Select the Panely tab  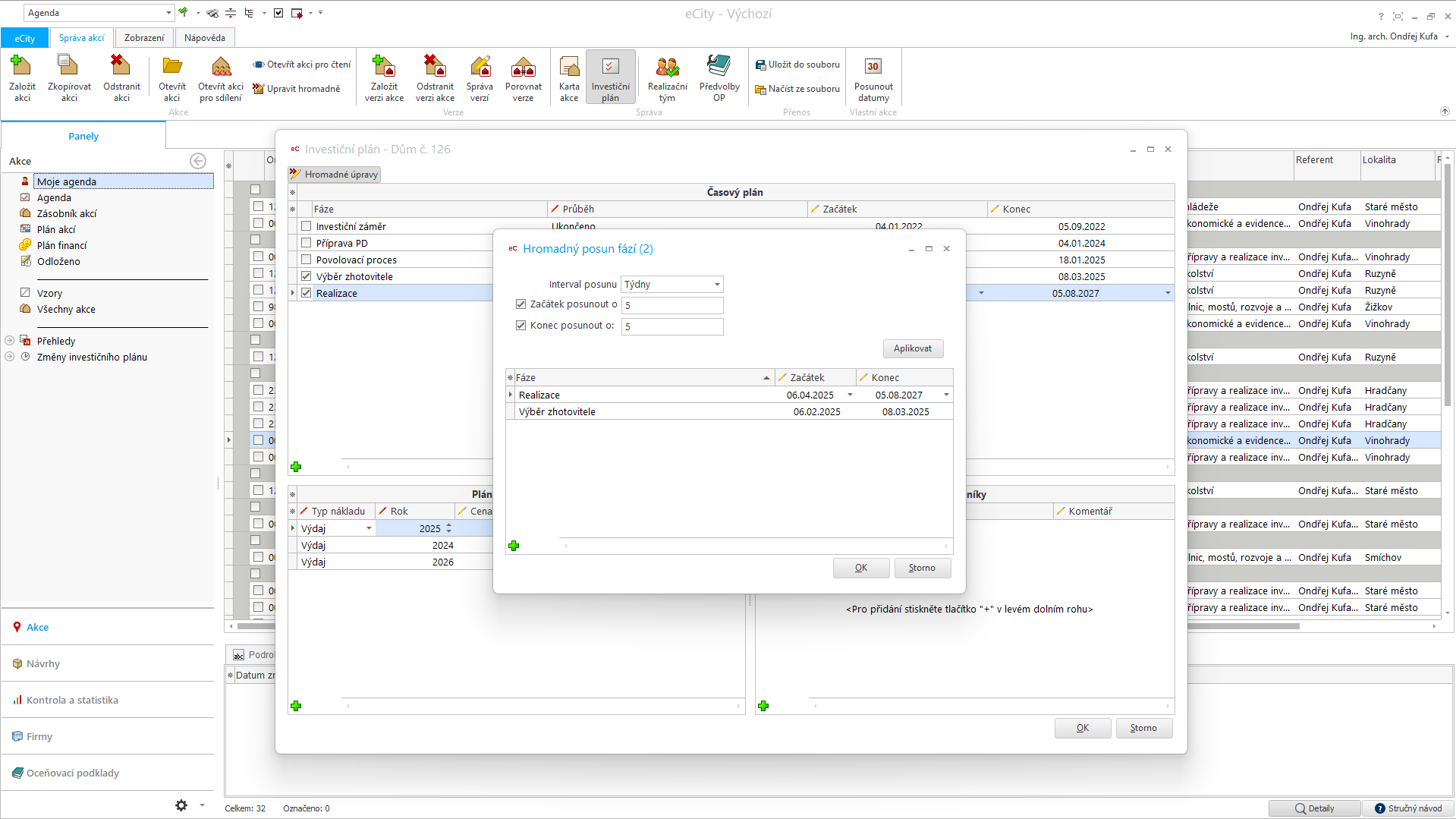83,137
